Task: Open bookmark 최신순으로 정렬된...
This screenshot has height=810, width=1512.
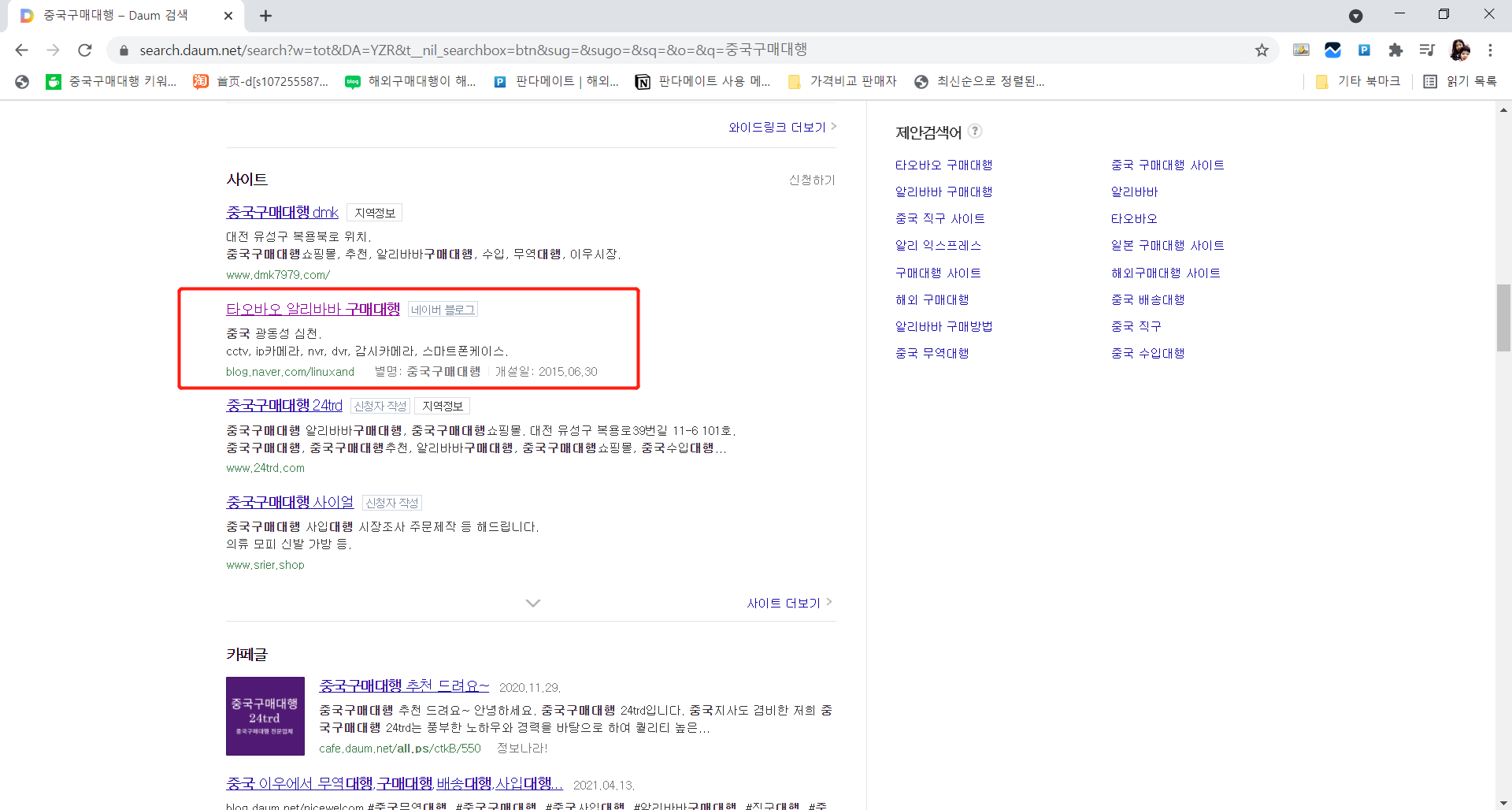Action: pos(980,81)
